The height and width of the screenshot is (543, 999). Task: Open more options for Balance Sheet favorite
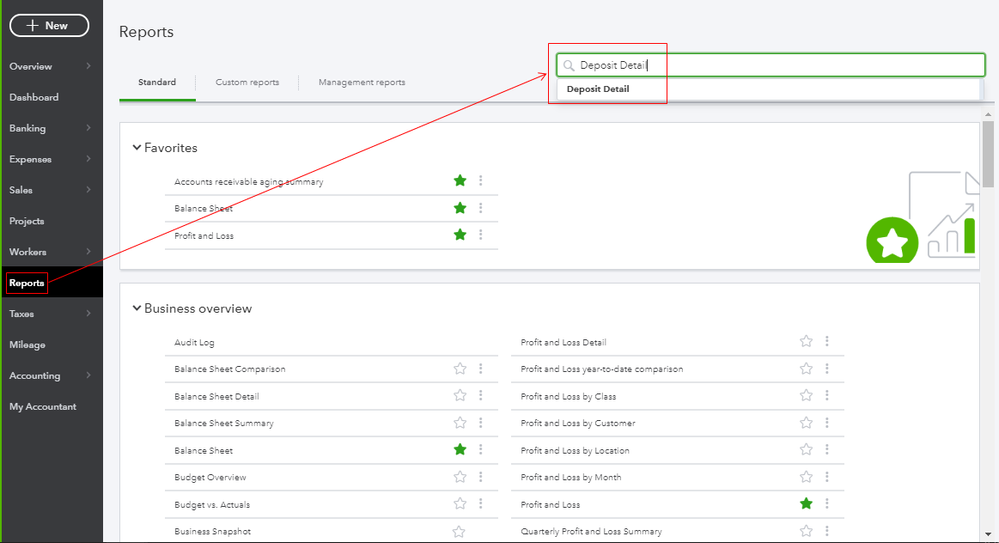click(481, 208)
